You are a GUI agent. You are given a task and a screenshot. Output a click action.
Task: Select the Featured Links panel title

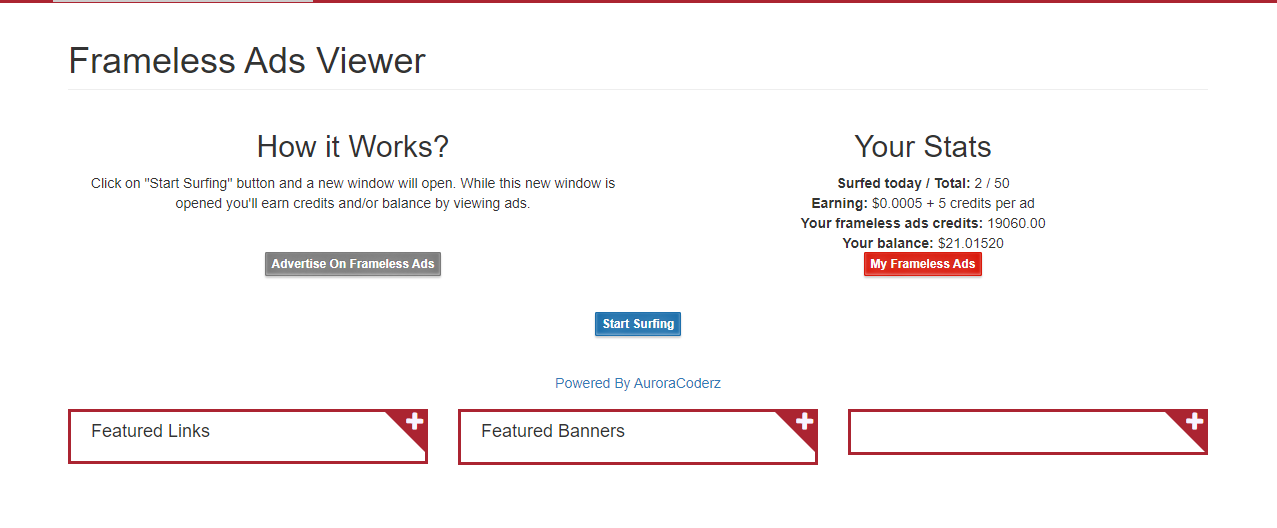tap(151, 431)
